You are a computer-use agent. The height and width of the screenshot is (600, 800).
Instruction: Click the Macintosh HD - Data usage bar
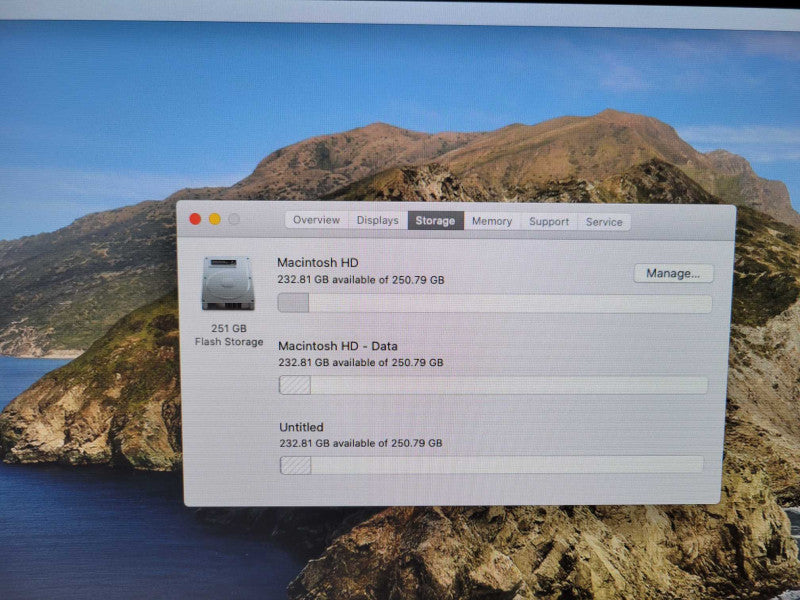coord(493,385)
